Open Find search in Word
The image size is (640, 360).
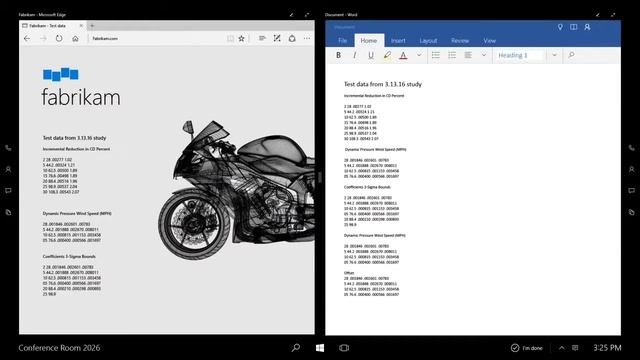[x=571, y=55]
